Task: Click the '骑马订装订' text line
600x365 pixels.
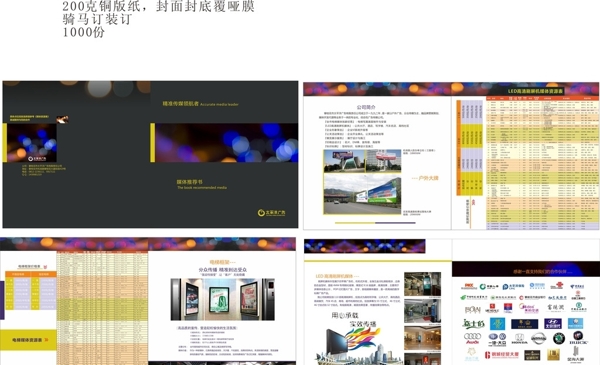Action: pos(97,19)
